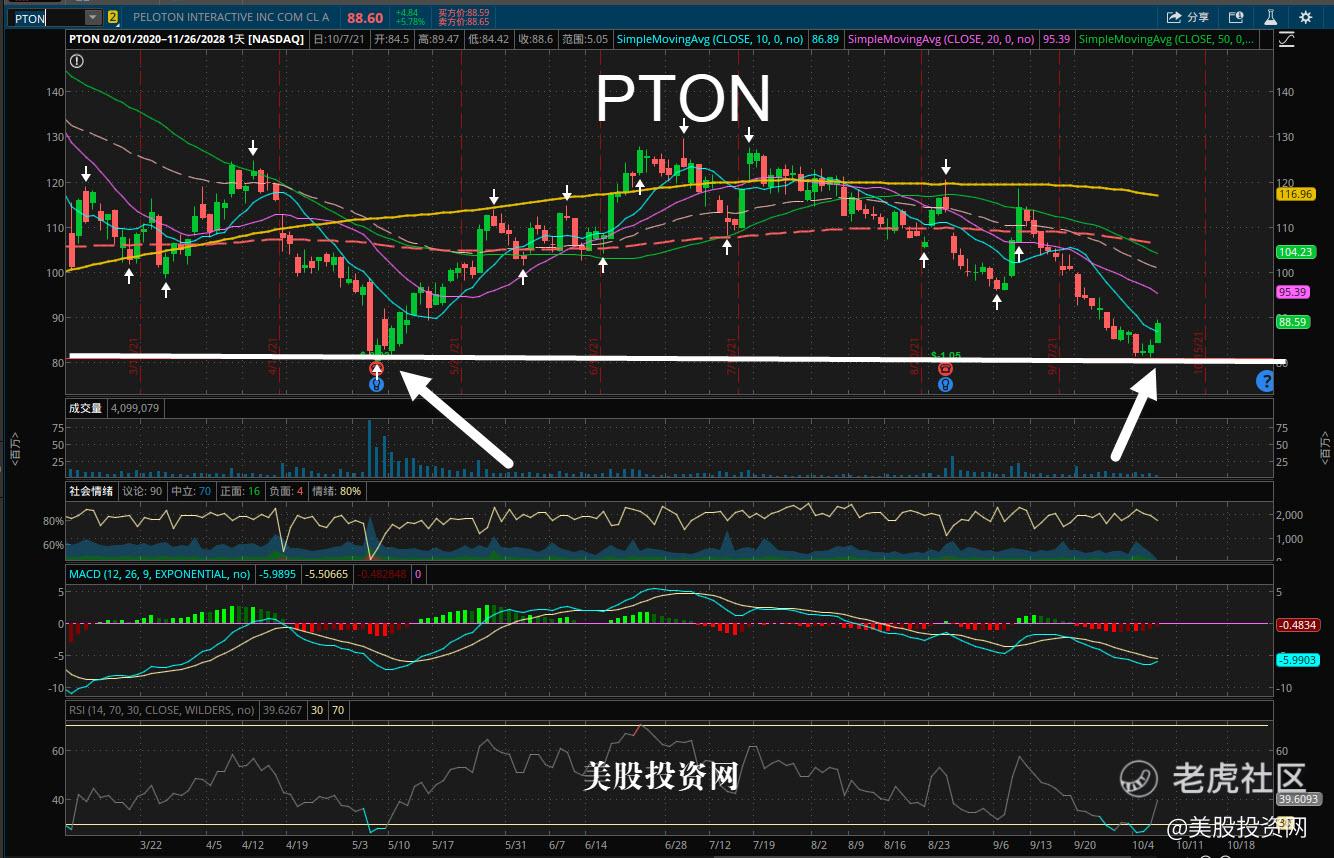This screenshot has width=1334, height=858.
Task: Click the 议论: 90 sentiment value
Action: tap(142, 491)
